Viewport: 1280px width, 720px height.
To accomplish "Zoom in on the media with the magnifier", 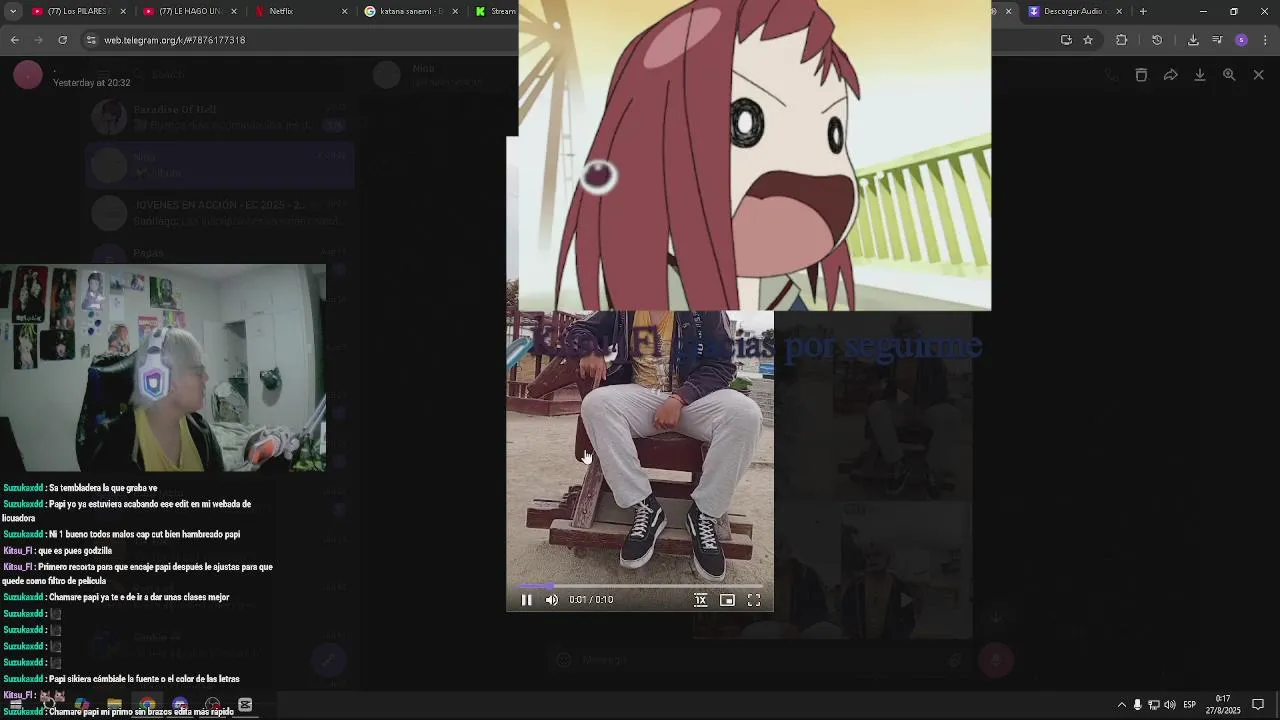I will coord(1229,75).
